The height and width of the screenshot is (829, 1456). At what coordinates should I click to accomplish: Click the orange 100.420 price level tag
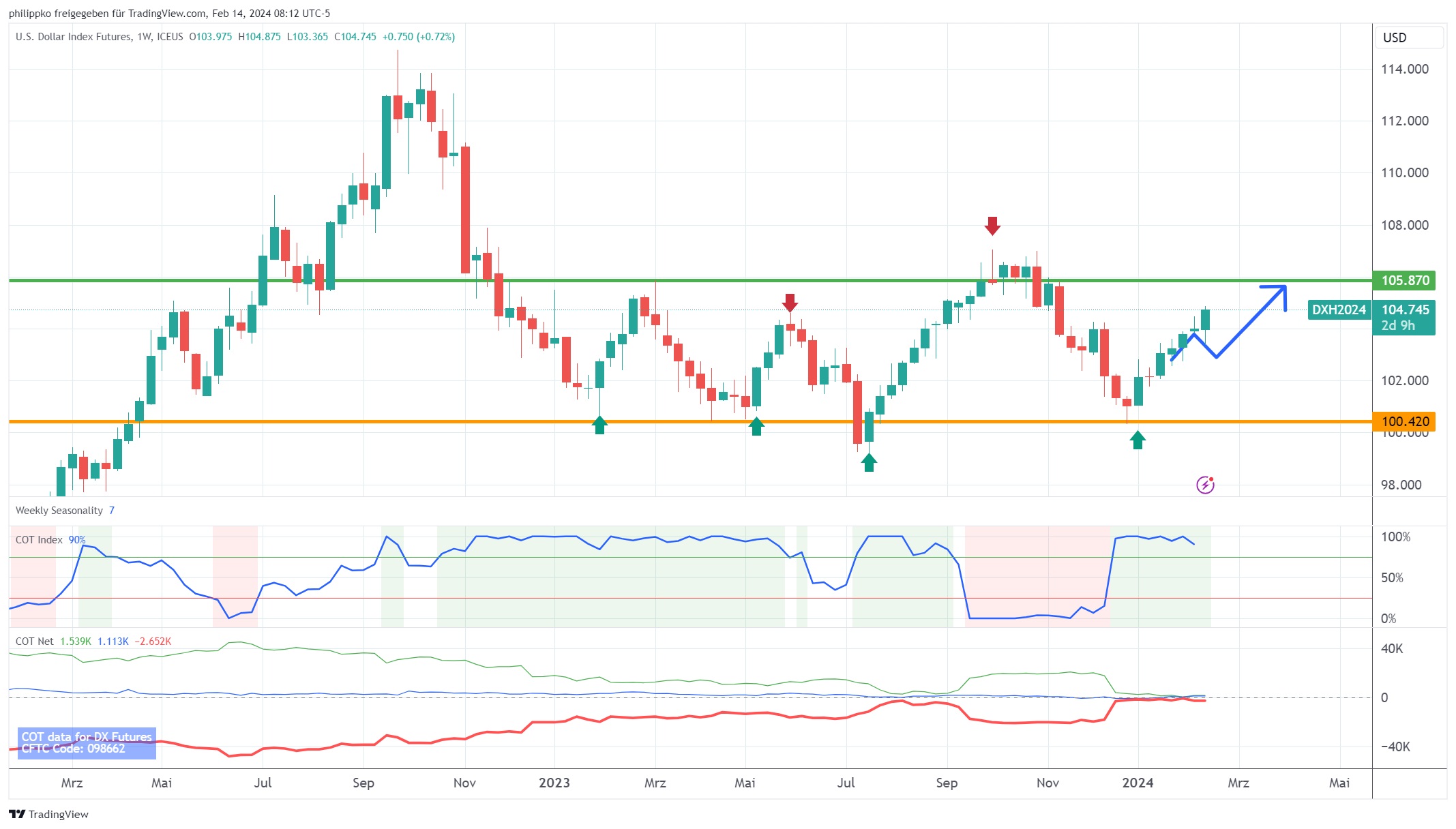(1404, 421)
